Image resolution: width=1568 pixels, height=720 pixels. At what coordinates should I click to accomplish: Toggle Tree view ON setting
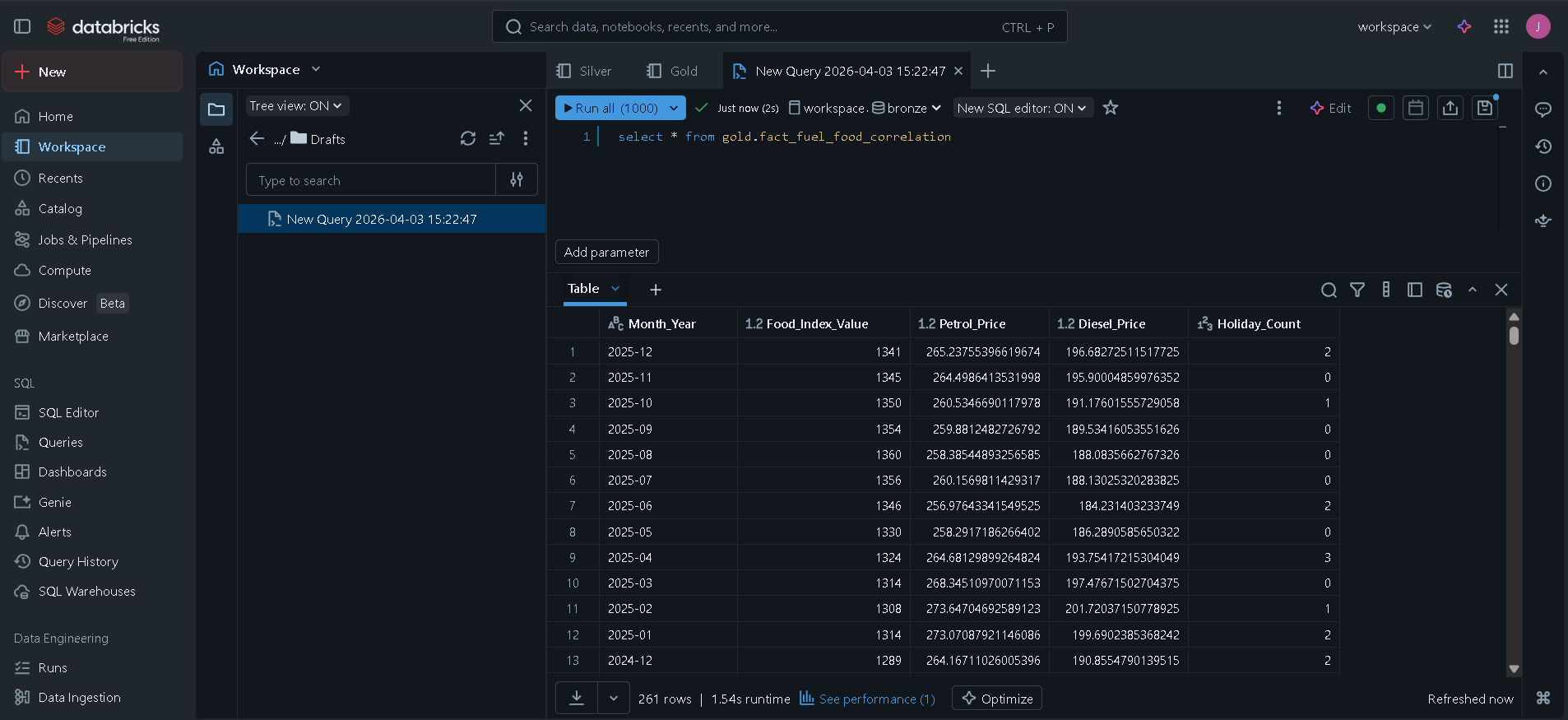pyautogui.click(x=296, y=106)
